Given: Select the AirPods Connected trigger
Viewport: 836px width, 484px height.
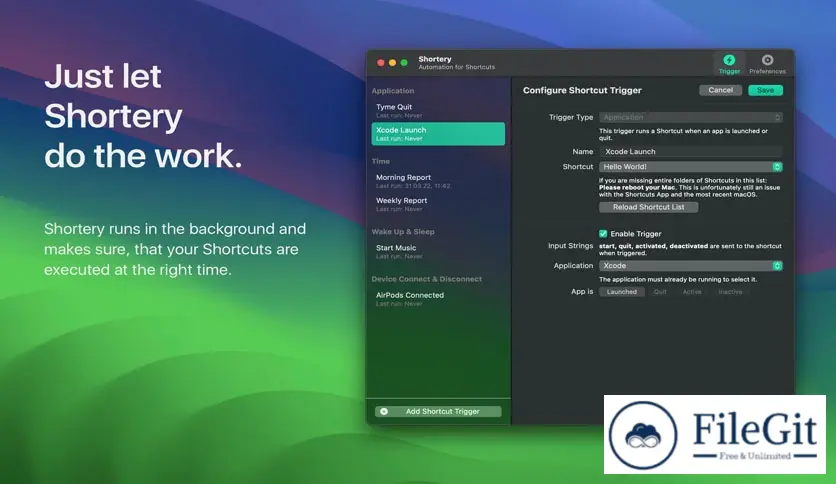Looking at the screenshot, I should pyautogui.click(x=438, y=299).
